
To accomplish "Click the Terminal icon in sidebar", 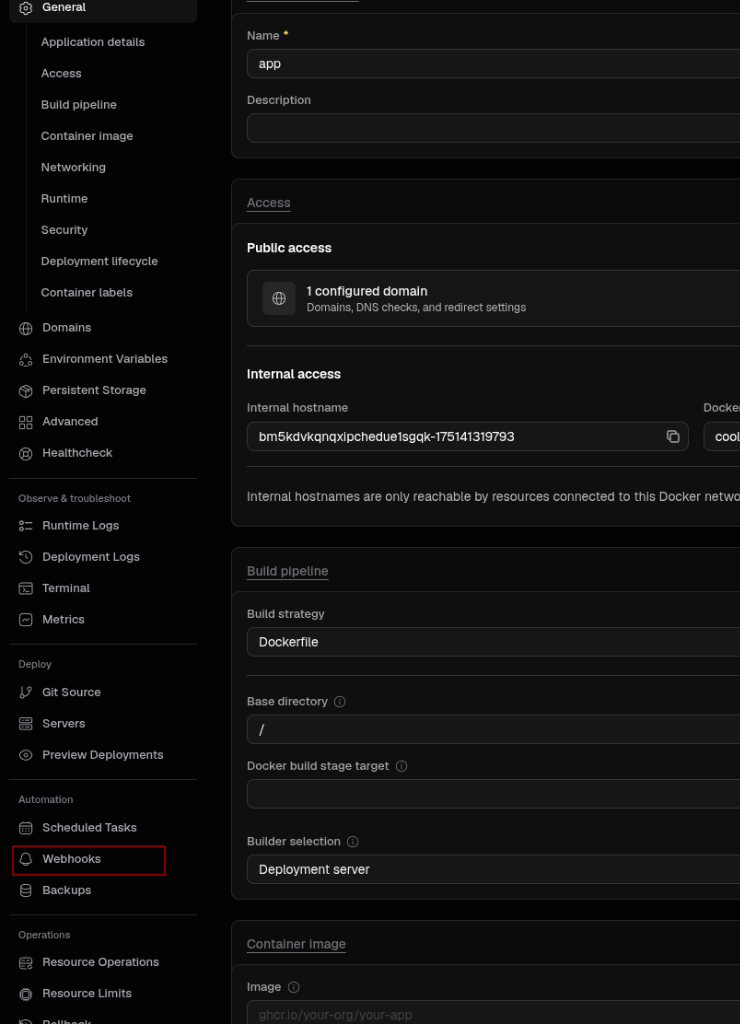I will pos(25,588).
